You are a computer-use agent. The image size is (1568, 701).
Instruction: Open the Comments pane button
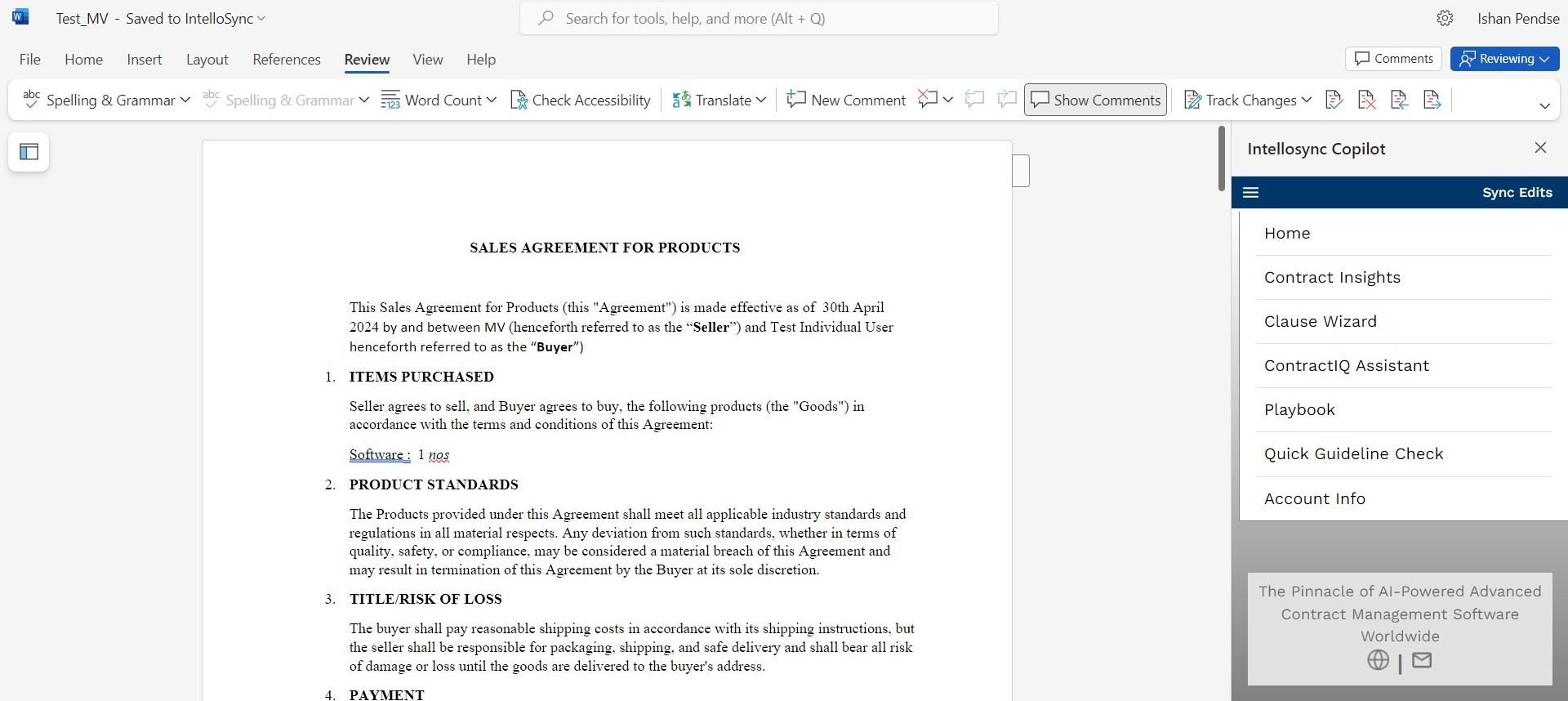click(x=1393, y=59)
